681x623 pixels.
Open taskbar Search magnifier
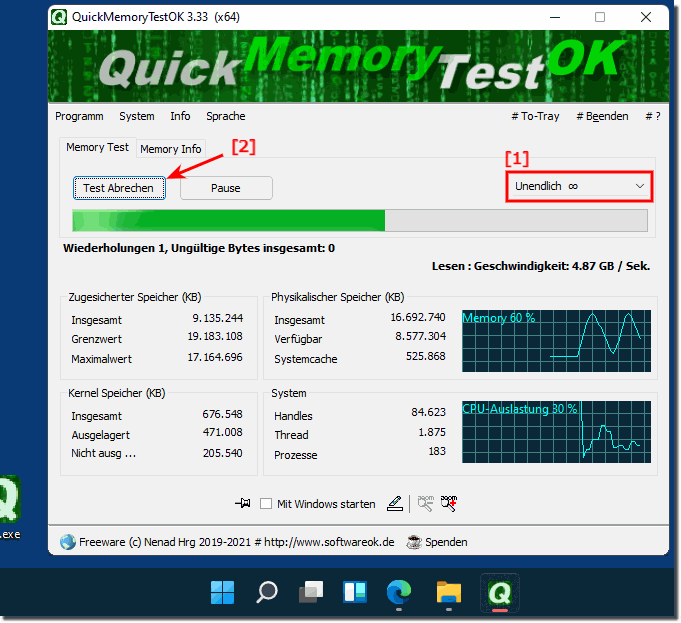point(267,592)
